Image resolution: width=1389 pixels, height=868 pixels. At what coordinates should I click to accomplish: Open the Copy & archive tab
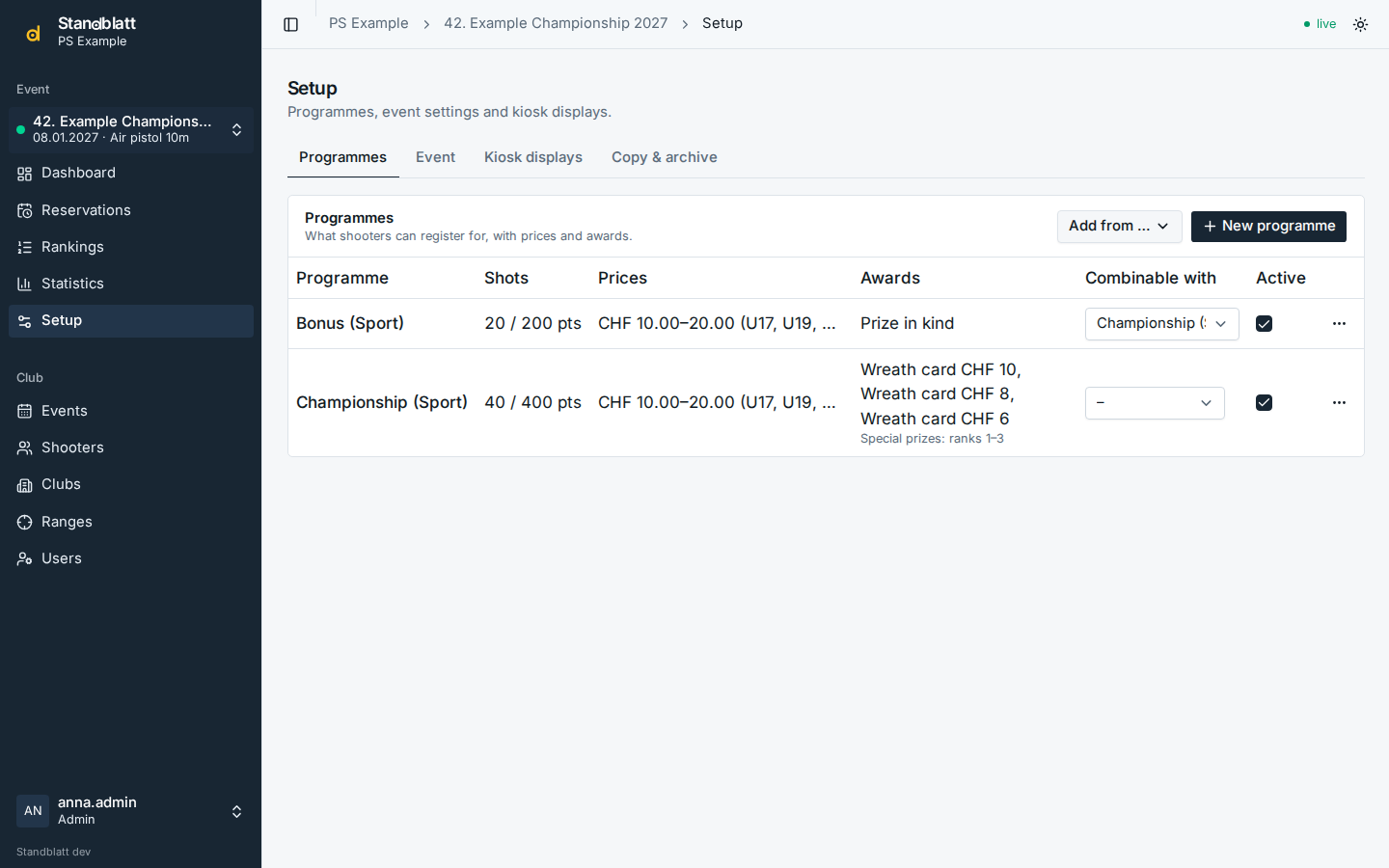[665, 157]
